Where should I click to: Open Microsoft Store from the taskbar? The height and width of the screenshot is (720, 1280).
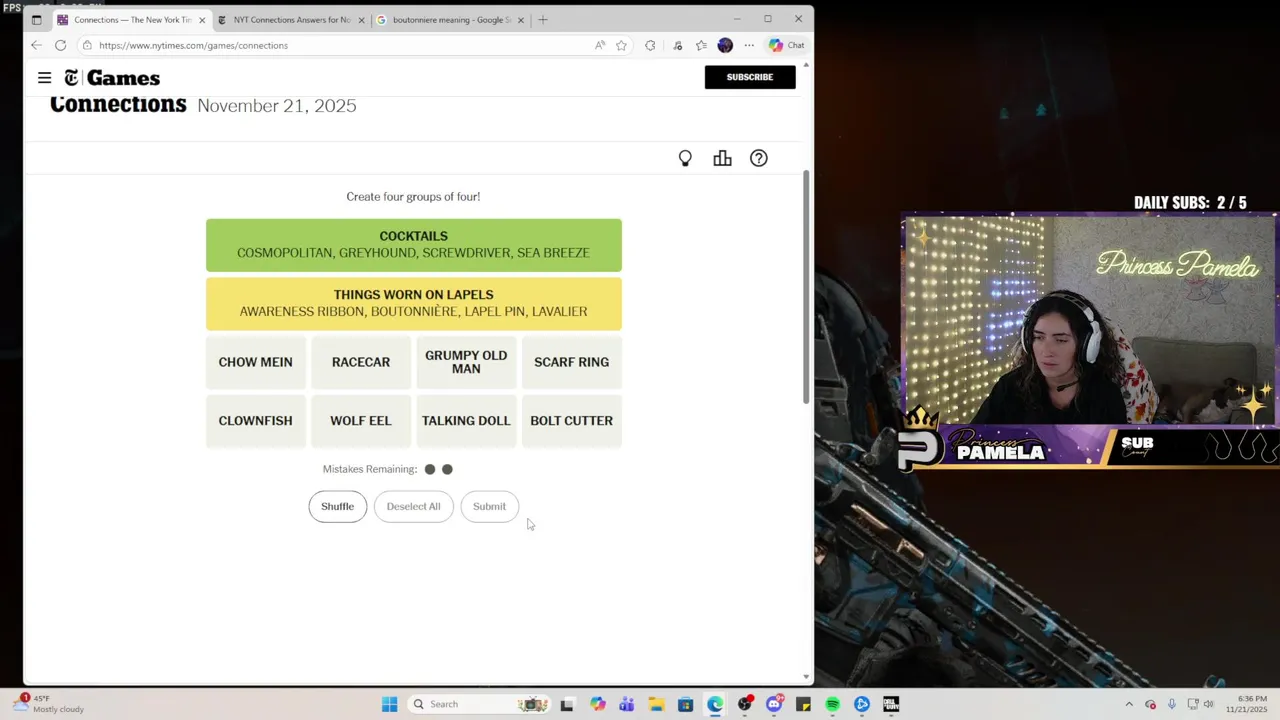pos(685,704)
